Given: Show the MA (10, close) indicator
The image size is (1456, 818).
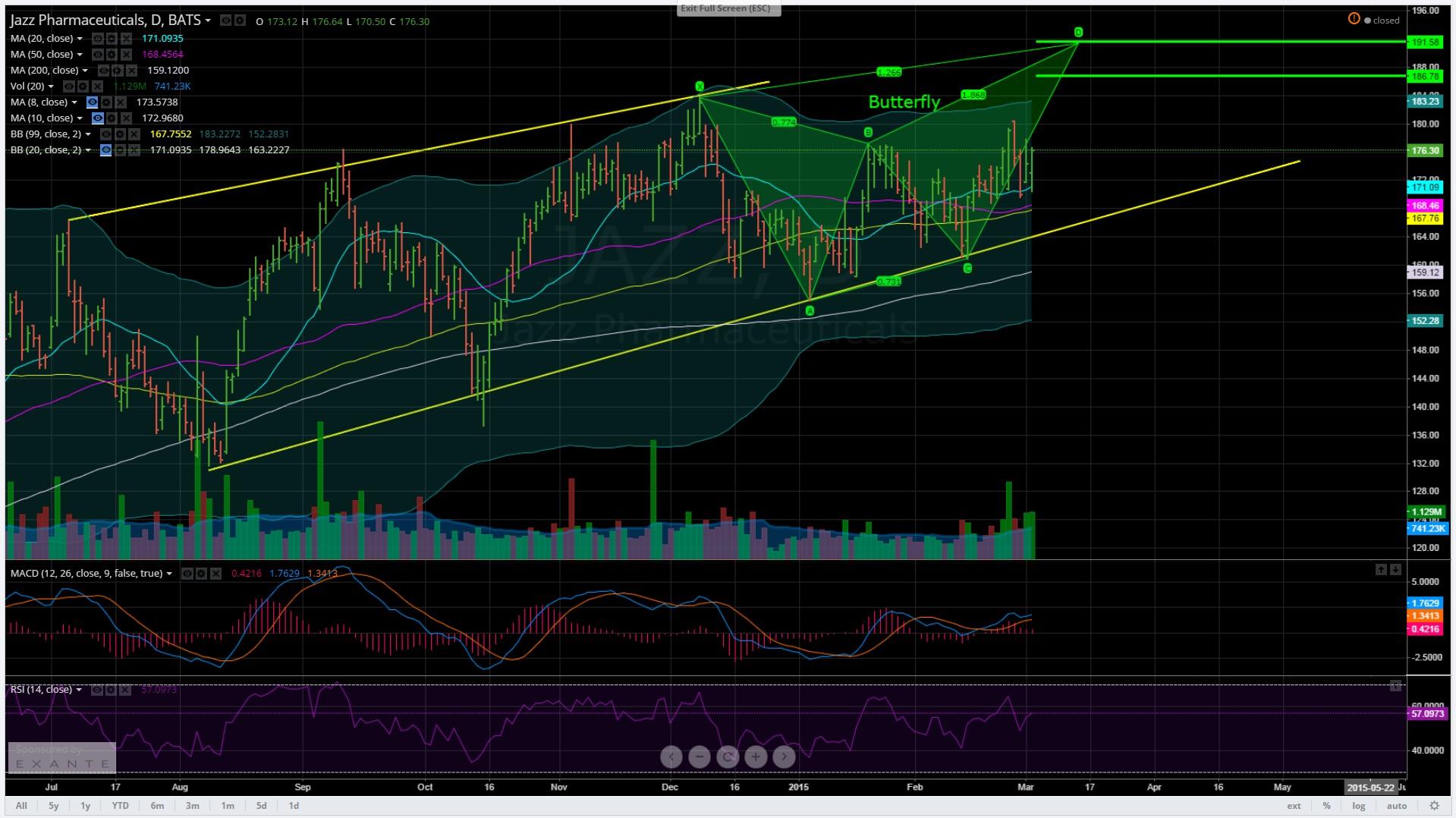Looking at the screenshot, I should [x=98, y=118].
